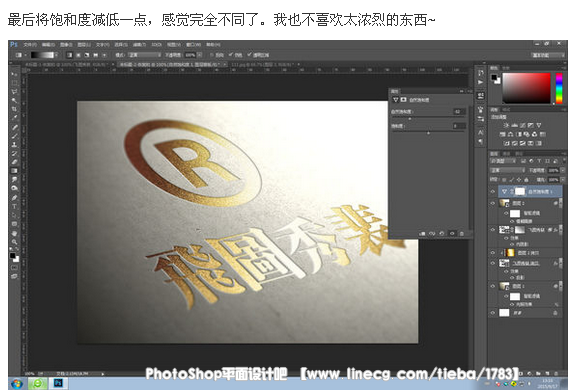Add a Brightness/Contrast adjustment from Adjustments panel
Viewport: 569px width, 391px height.
point(506,125)
